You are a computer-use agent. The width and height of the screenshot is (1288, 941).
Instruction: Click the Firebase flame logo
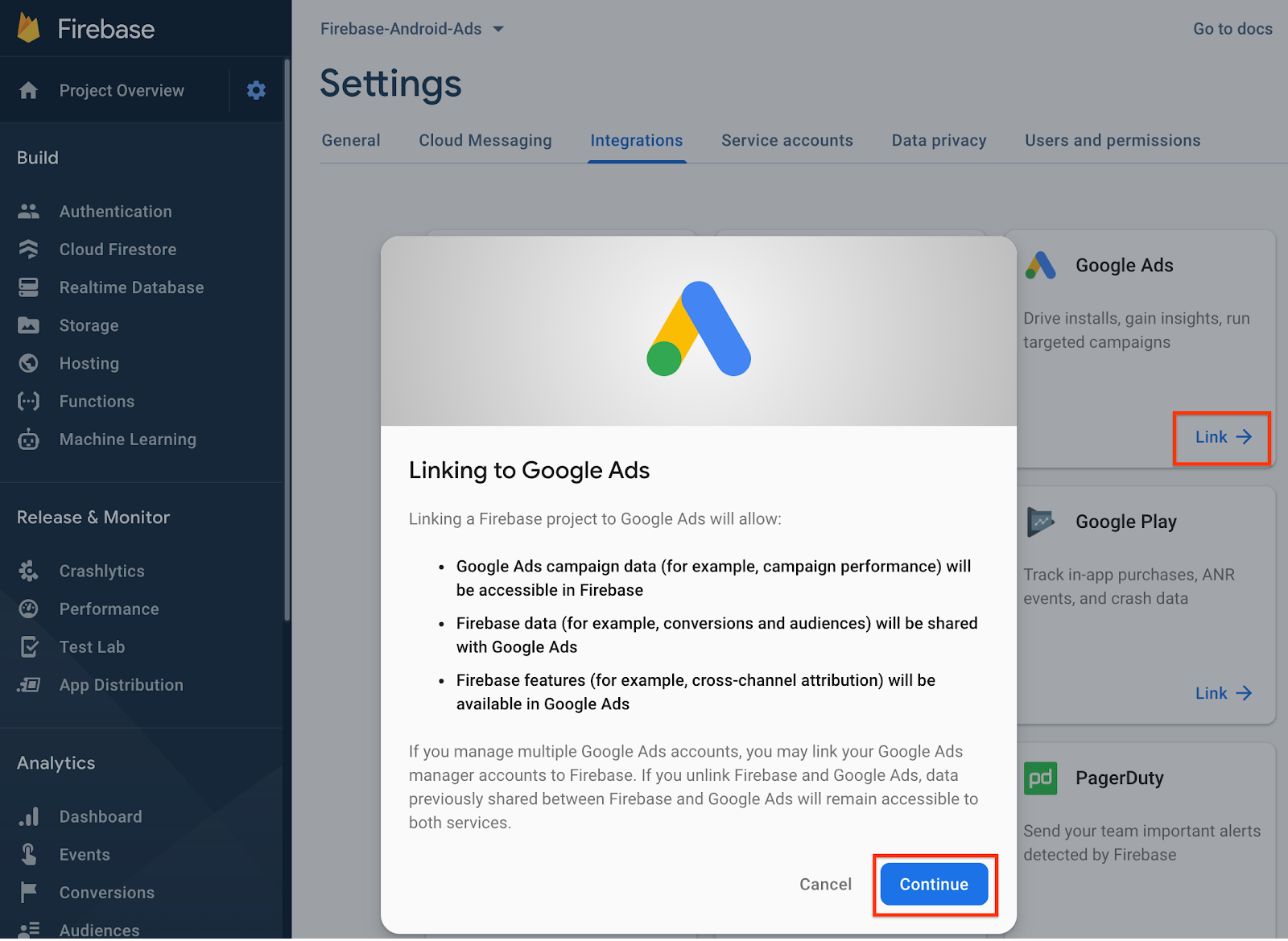click(28, 28)
